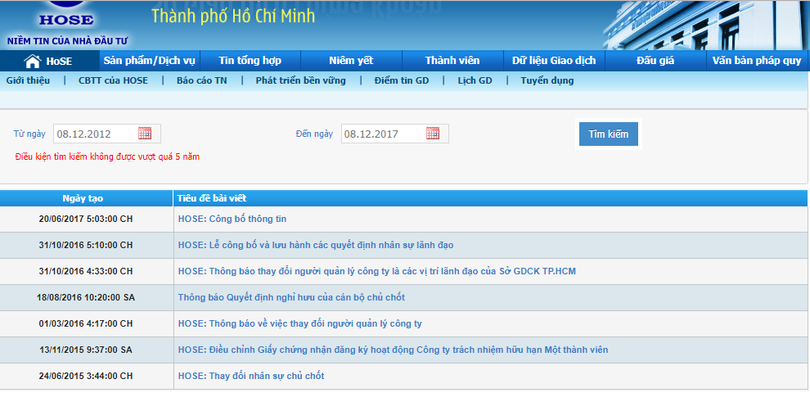Select date cell 01/03/2016 4:17:00 CH

point(86,324)
